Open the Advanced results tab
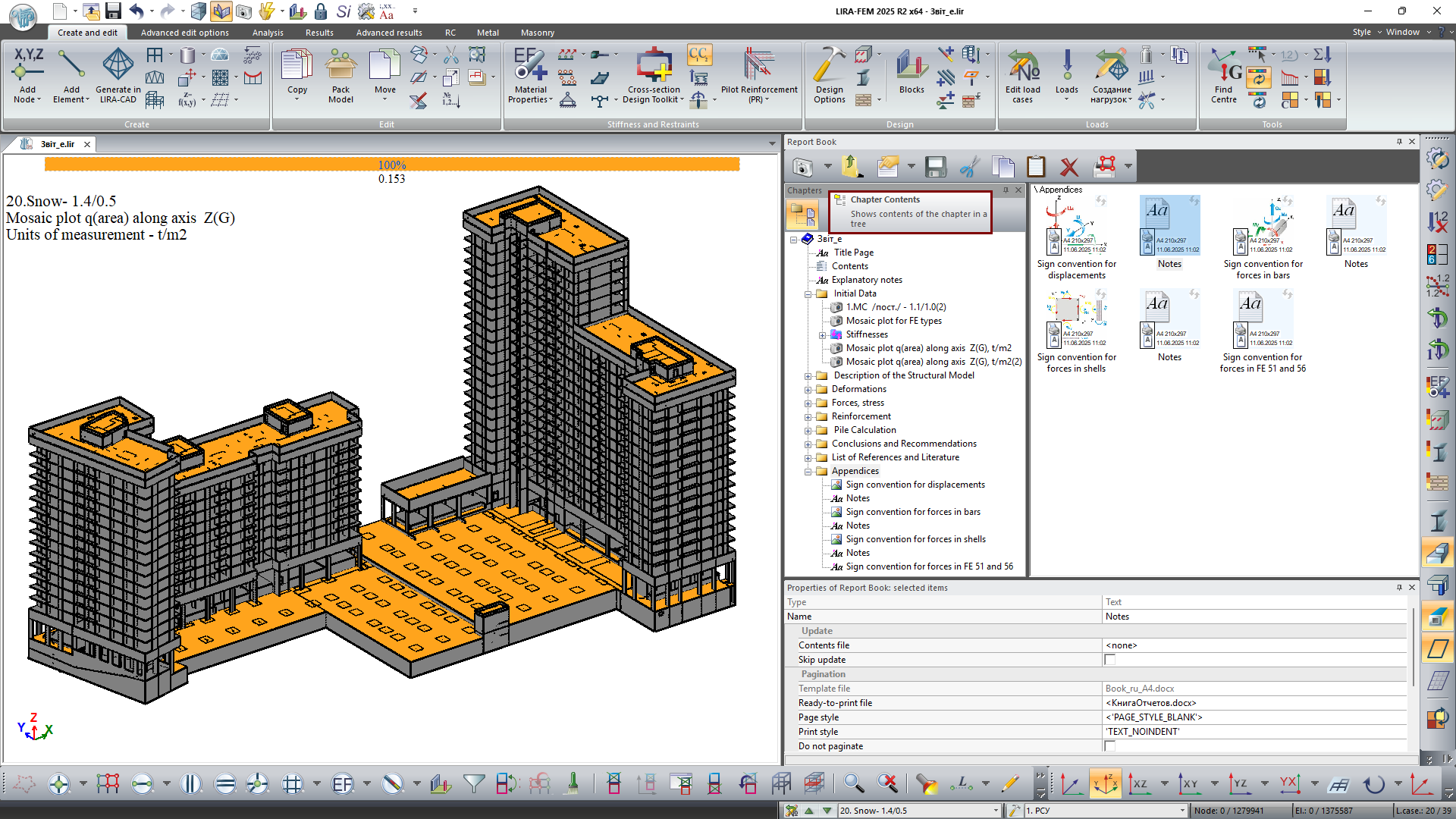The image size is (1456, 819). coord(389,33)
